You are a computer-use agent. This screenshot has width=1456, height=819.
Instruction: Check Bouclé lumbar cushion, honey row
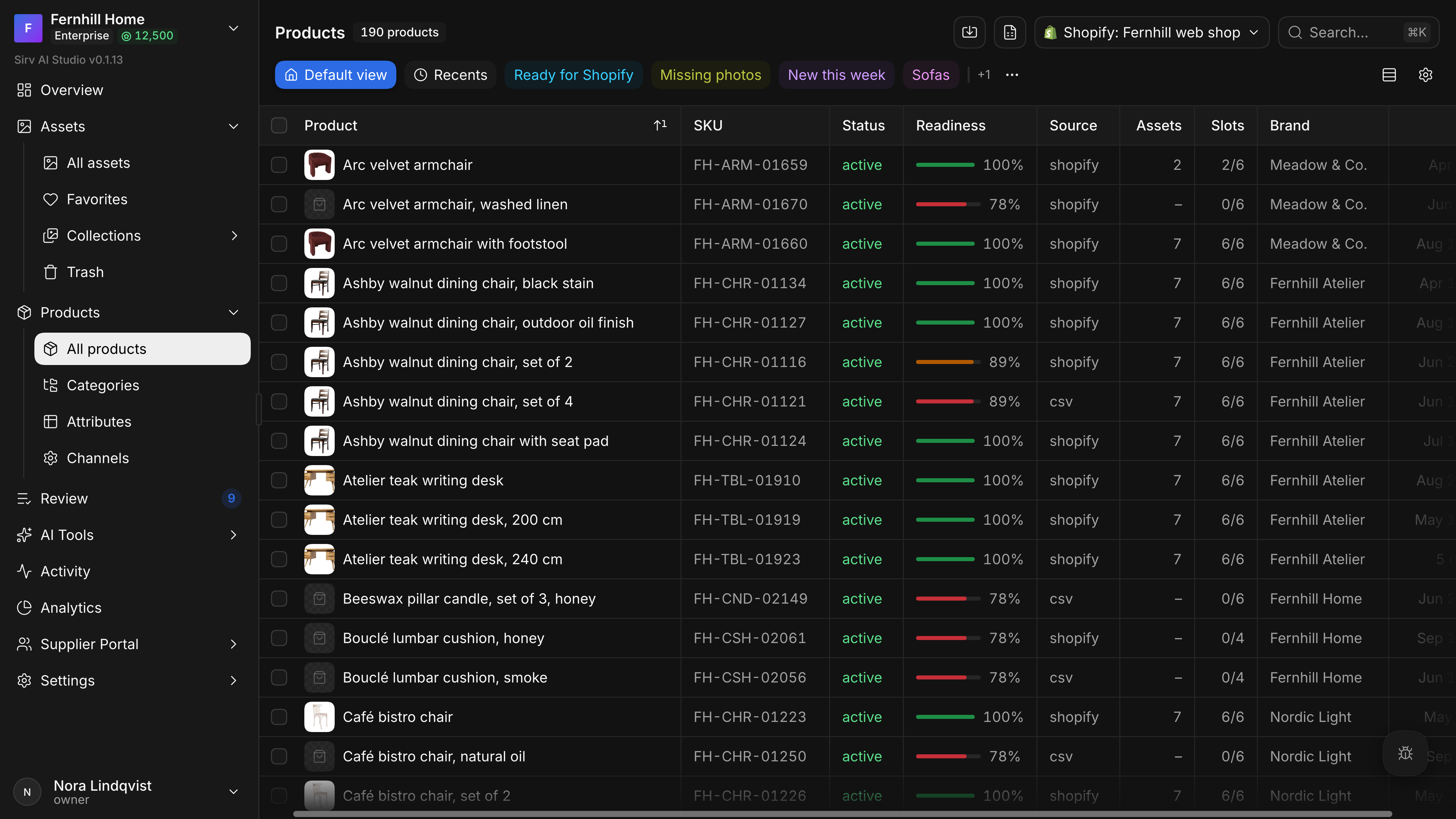point(279,638)
